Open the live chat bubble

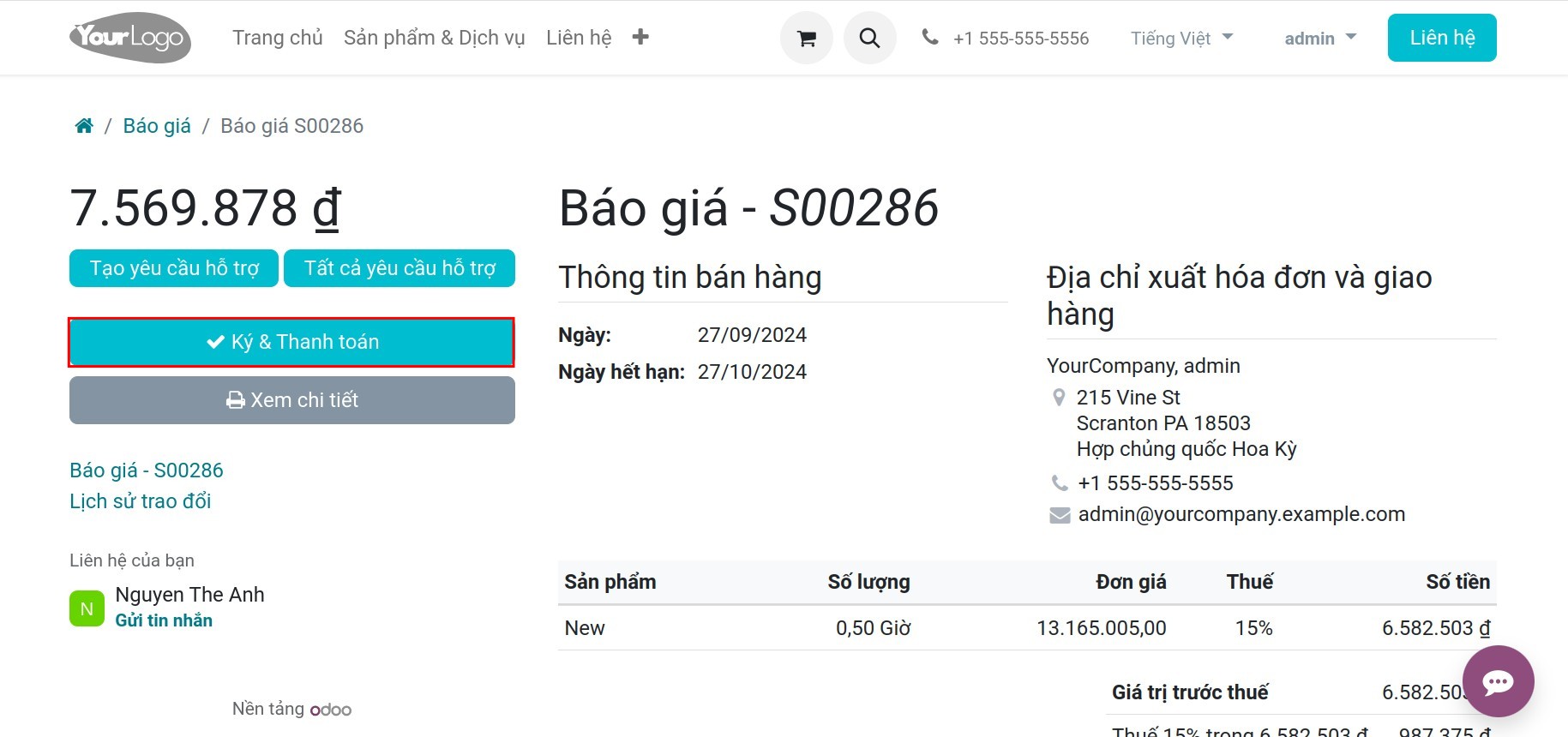point(1498,681)
